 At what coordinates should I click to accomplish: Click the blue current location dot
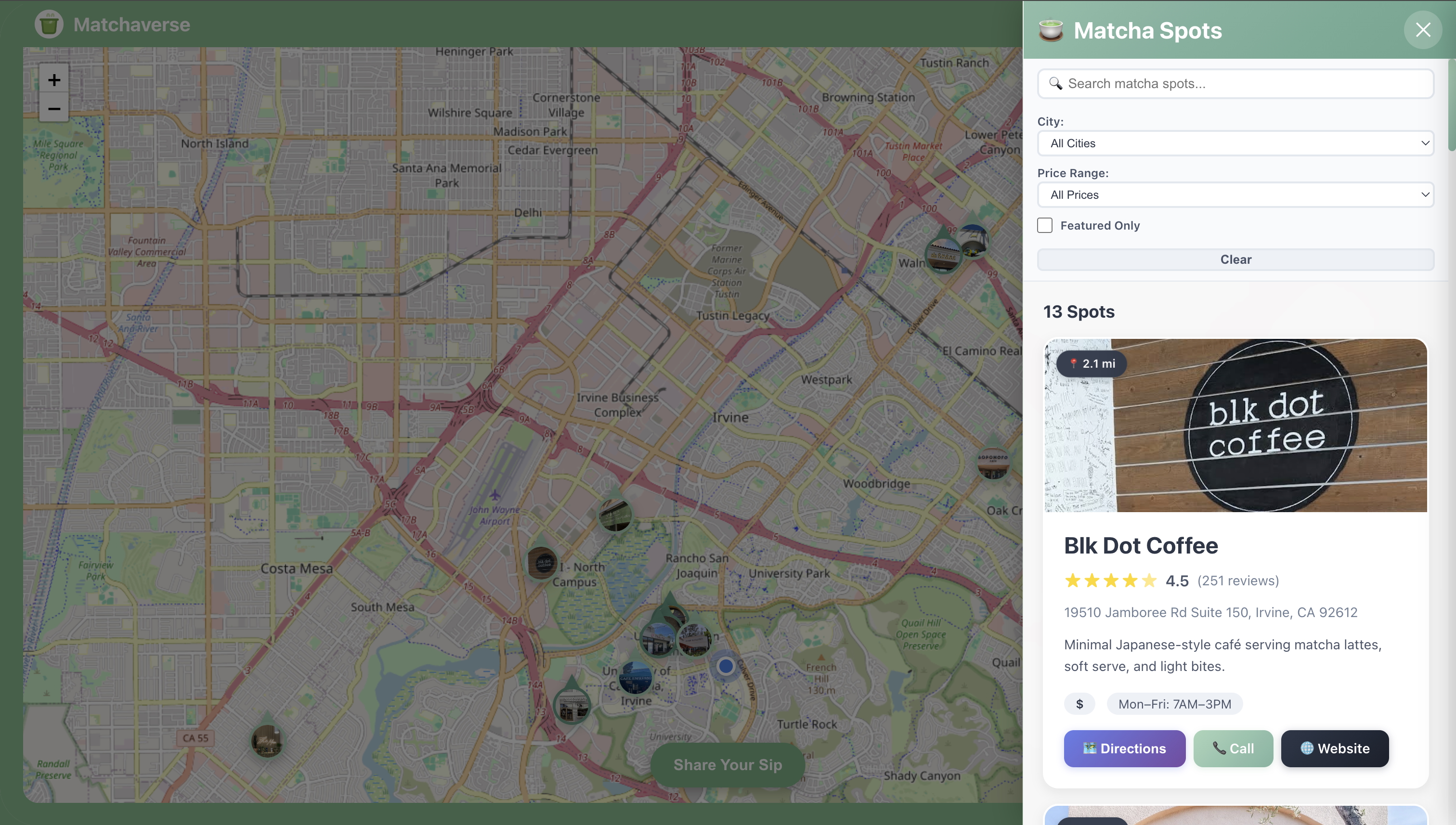tap(726, 666)
